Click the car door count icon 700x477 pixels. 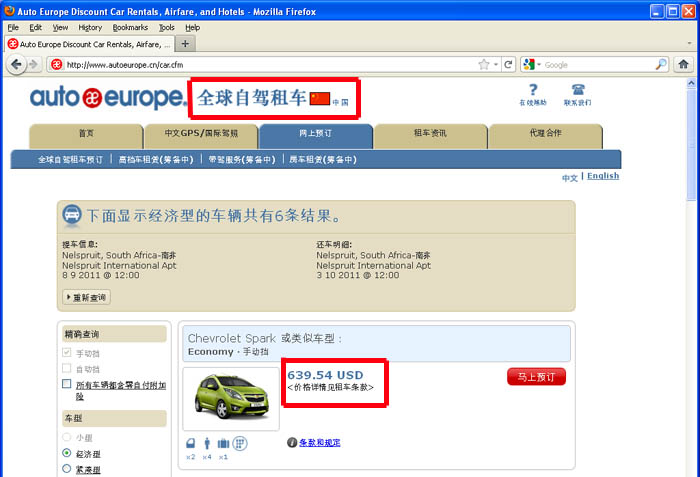(191, 443)
